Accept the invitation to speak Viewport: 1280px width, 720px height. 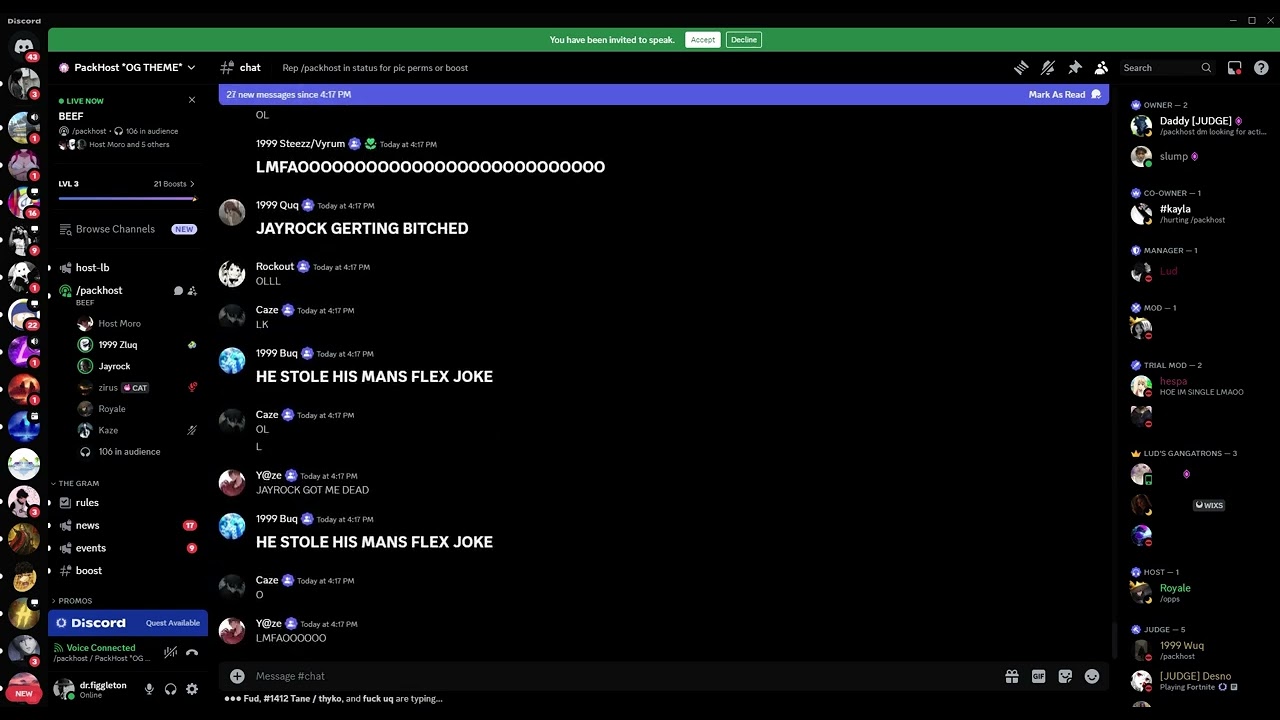click(x=703, y=40)
